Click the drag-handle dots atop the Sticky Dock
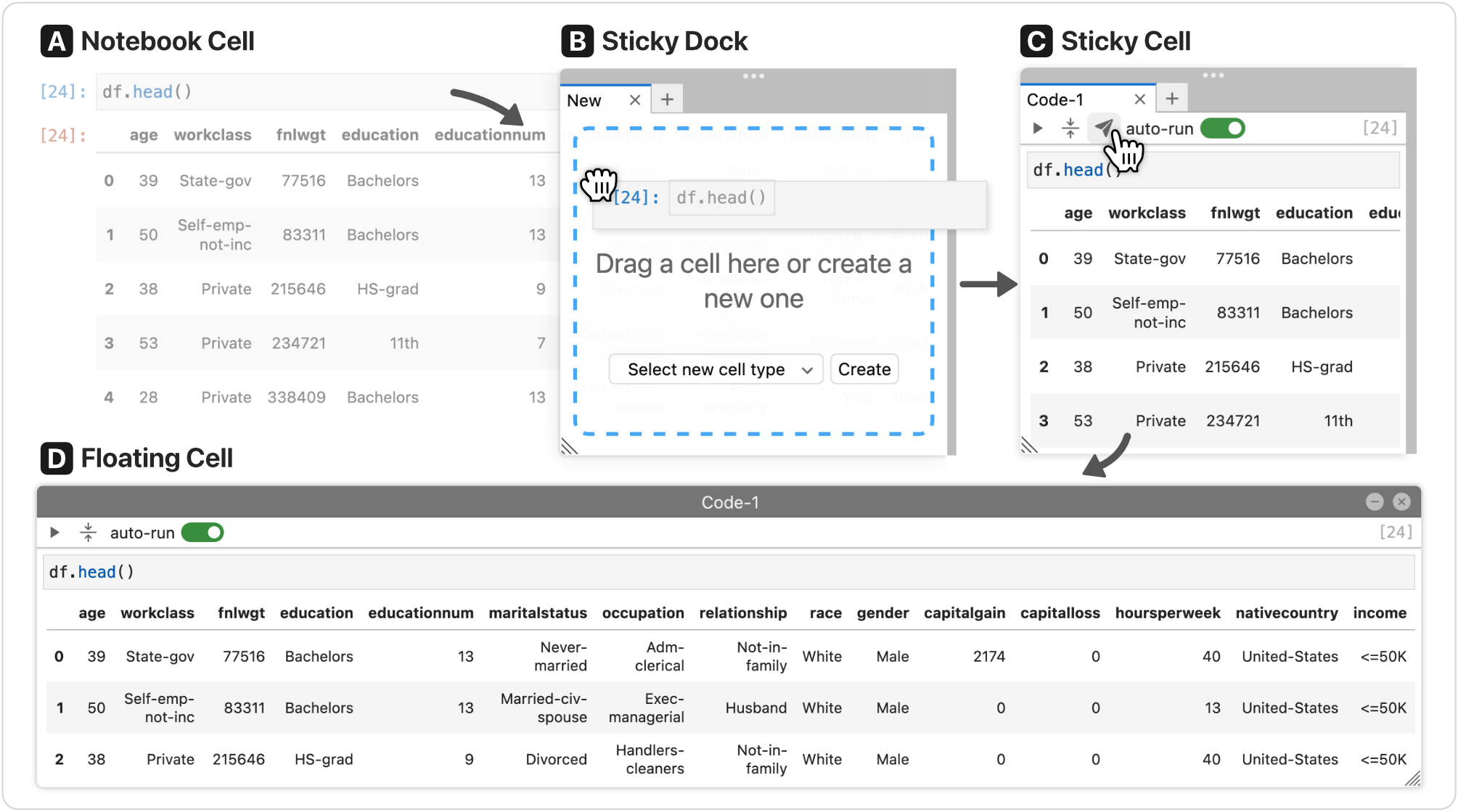Image resolution: width=1458 pixels, height=812 pixels. click(753, 76)
